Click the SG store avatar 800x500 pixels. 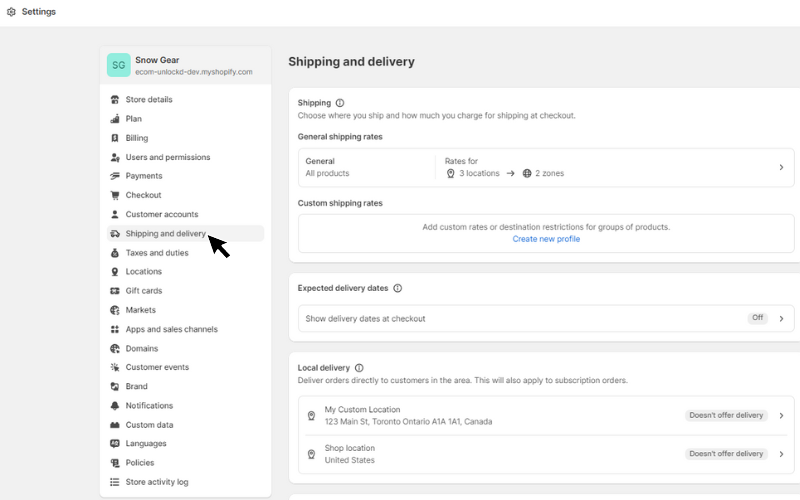[x=118, y=65]
